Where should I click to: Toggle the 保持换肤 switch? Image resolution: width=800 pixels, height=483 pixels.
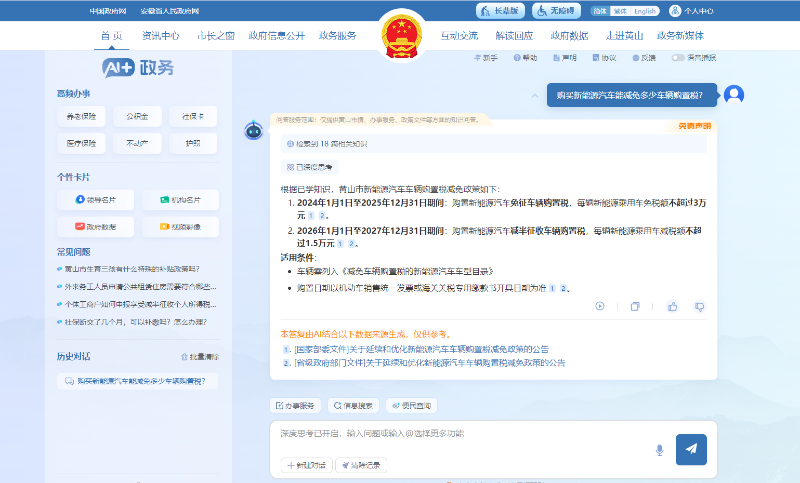tap(679, 58)
